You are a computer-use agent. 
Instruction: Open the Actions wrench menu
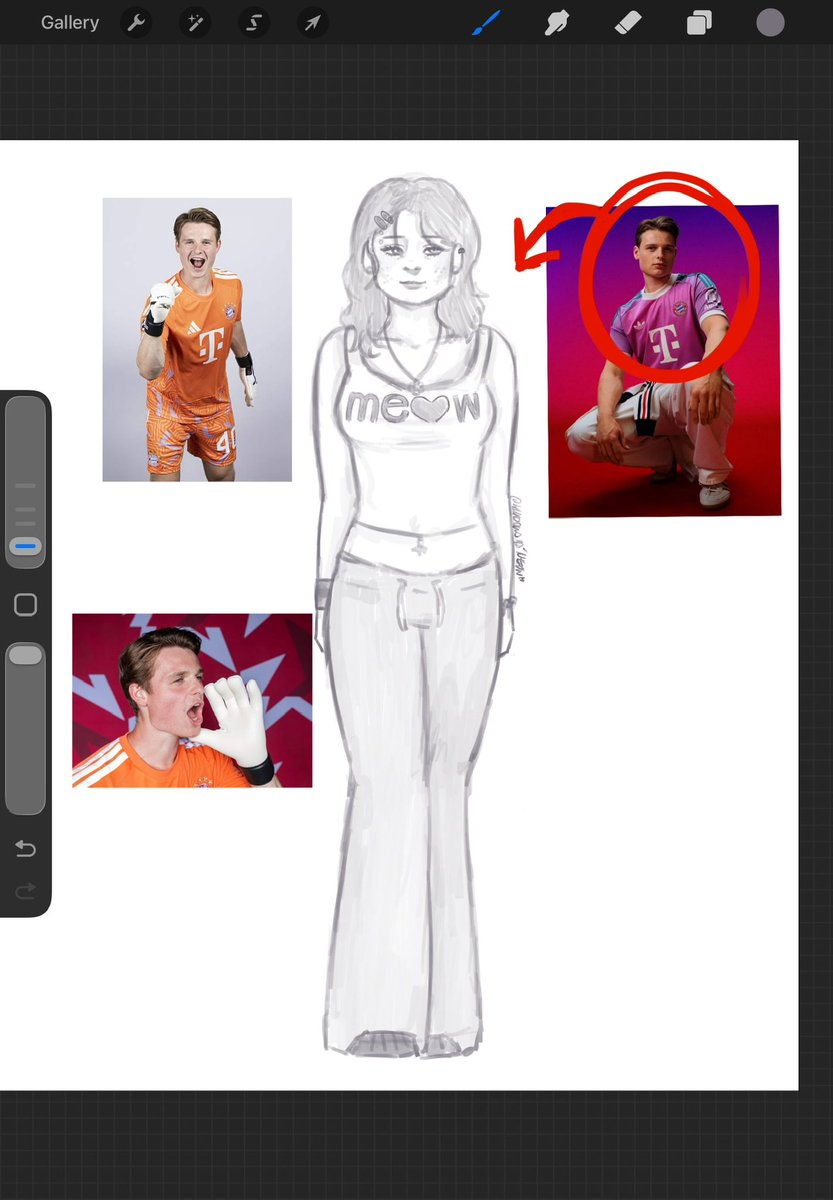tap(135, 22)
